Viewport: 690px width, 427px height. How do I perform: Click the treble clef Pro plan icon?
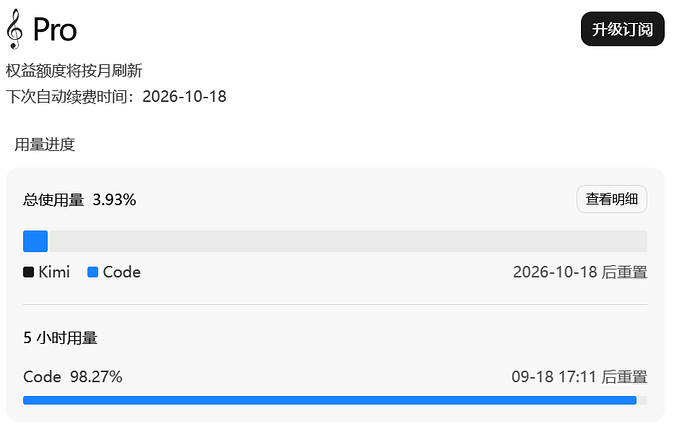pyautogui.click(x=15, y=29)
